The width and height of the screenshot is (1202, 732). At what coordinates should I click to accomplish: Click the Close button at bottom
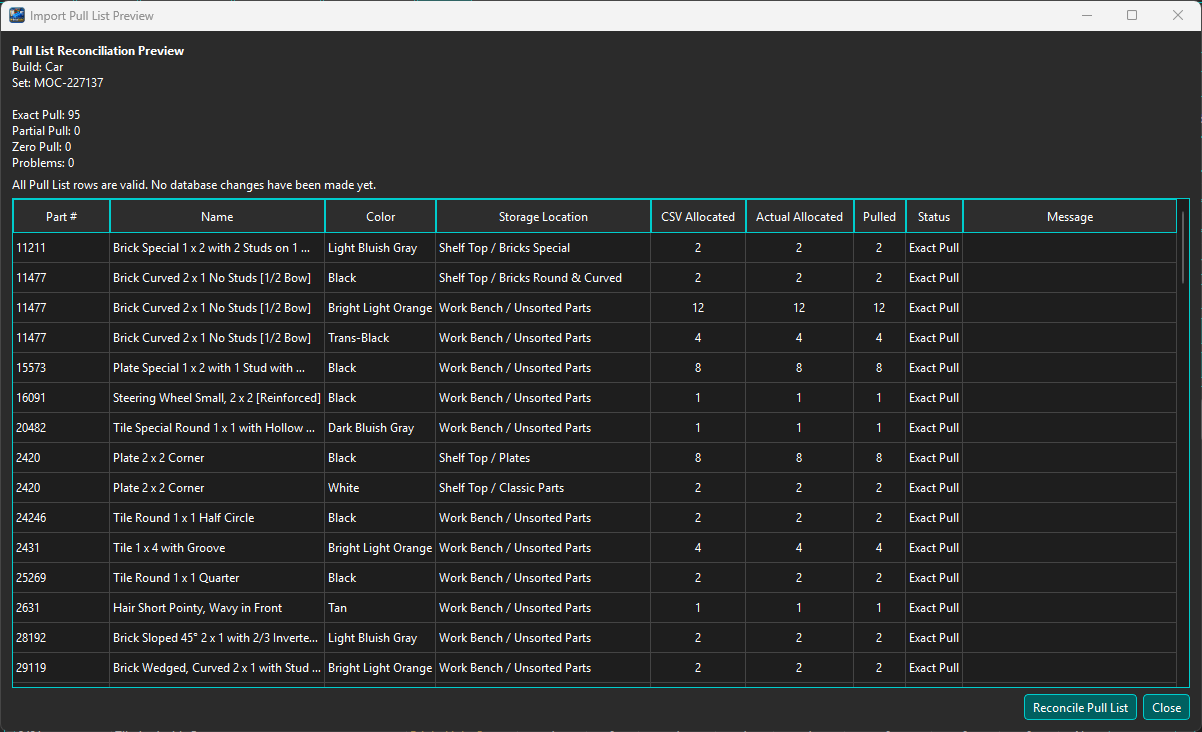[x=1166, y=707]
